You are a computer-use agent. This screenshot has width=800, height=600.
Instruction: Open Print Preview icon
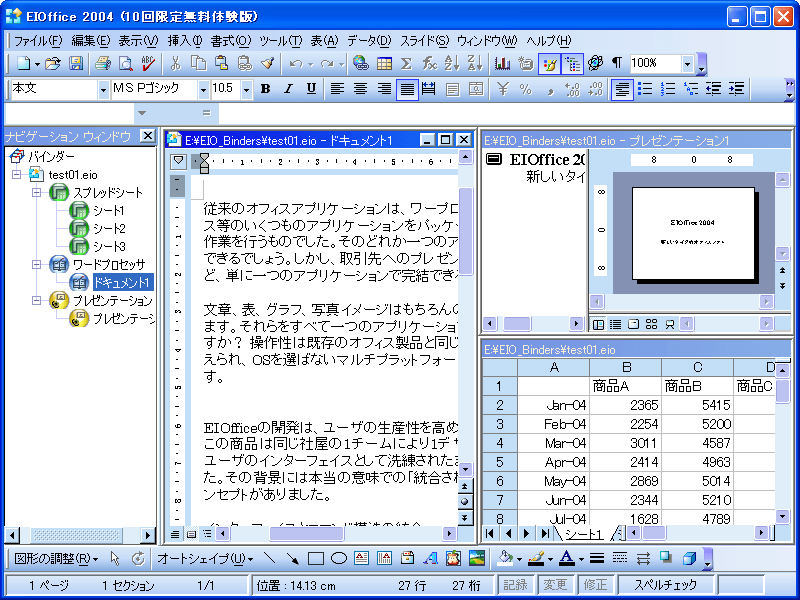click(126, 63)
